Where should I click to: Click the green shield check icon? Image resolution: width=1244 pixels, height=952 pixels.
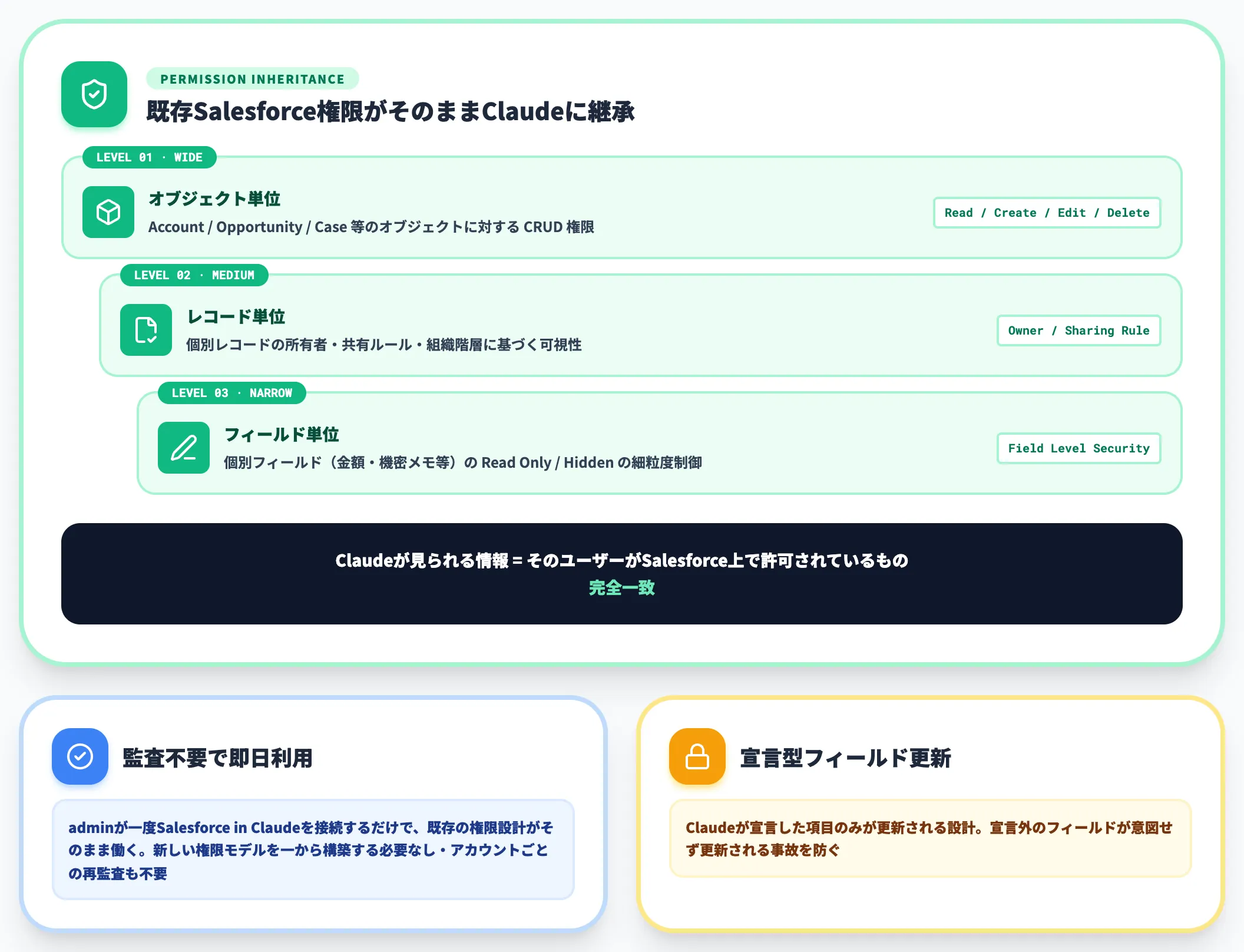[x=94, y=94]
